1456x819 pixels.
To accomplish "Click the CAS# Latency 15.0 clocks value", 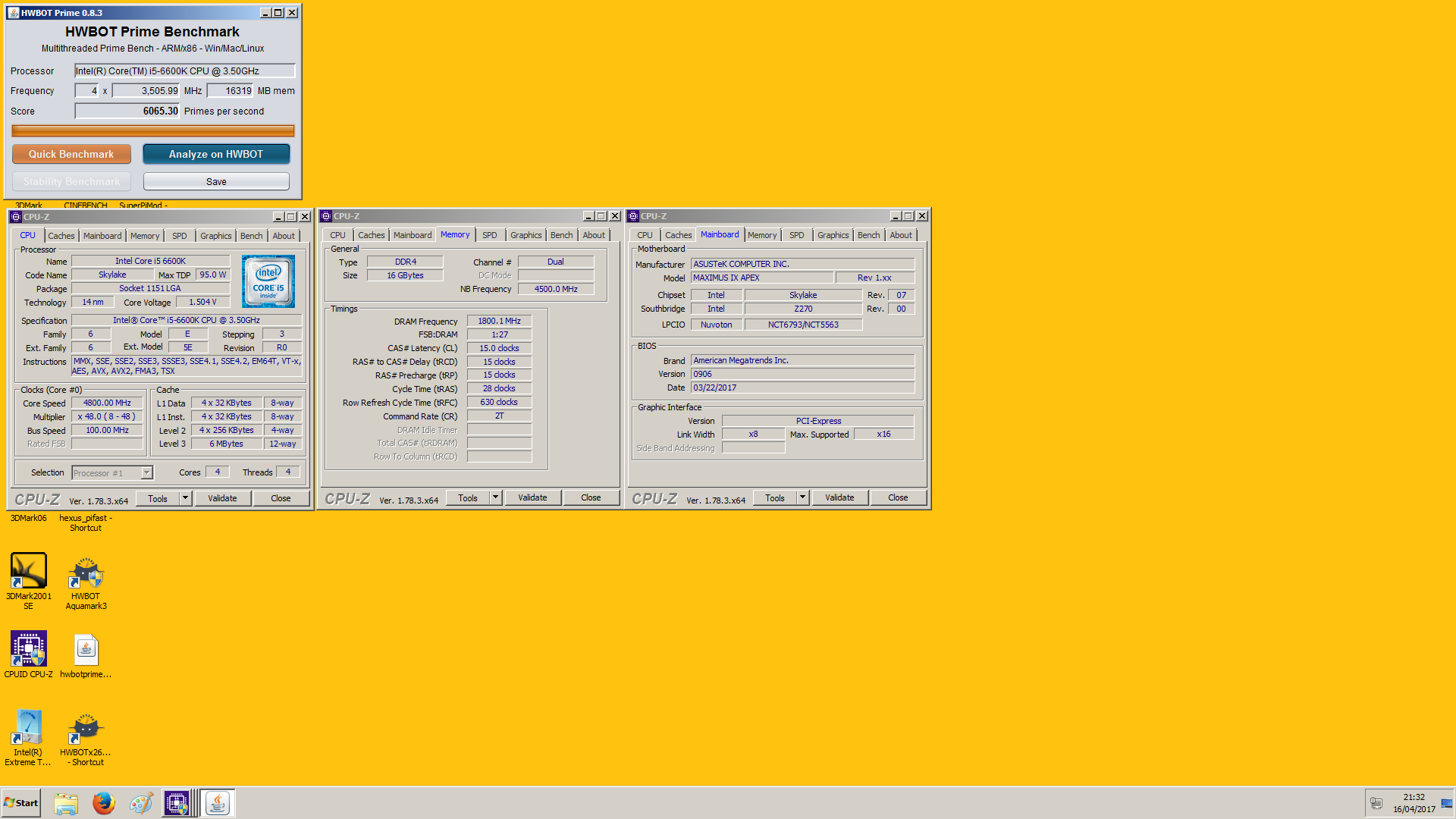I will 499,348.
